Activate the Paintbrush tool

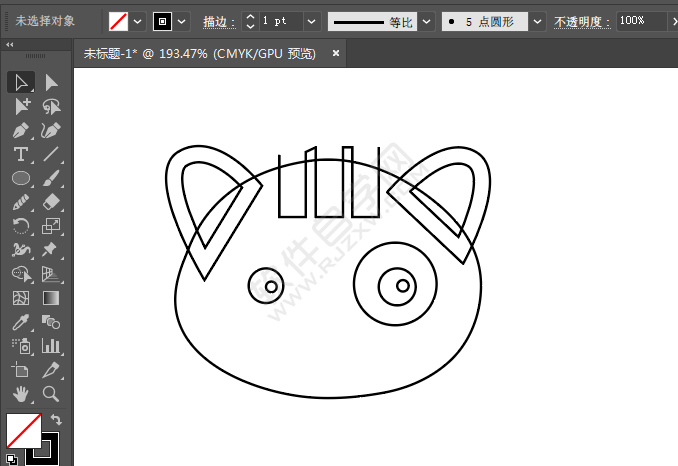point(51,178)
